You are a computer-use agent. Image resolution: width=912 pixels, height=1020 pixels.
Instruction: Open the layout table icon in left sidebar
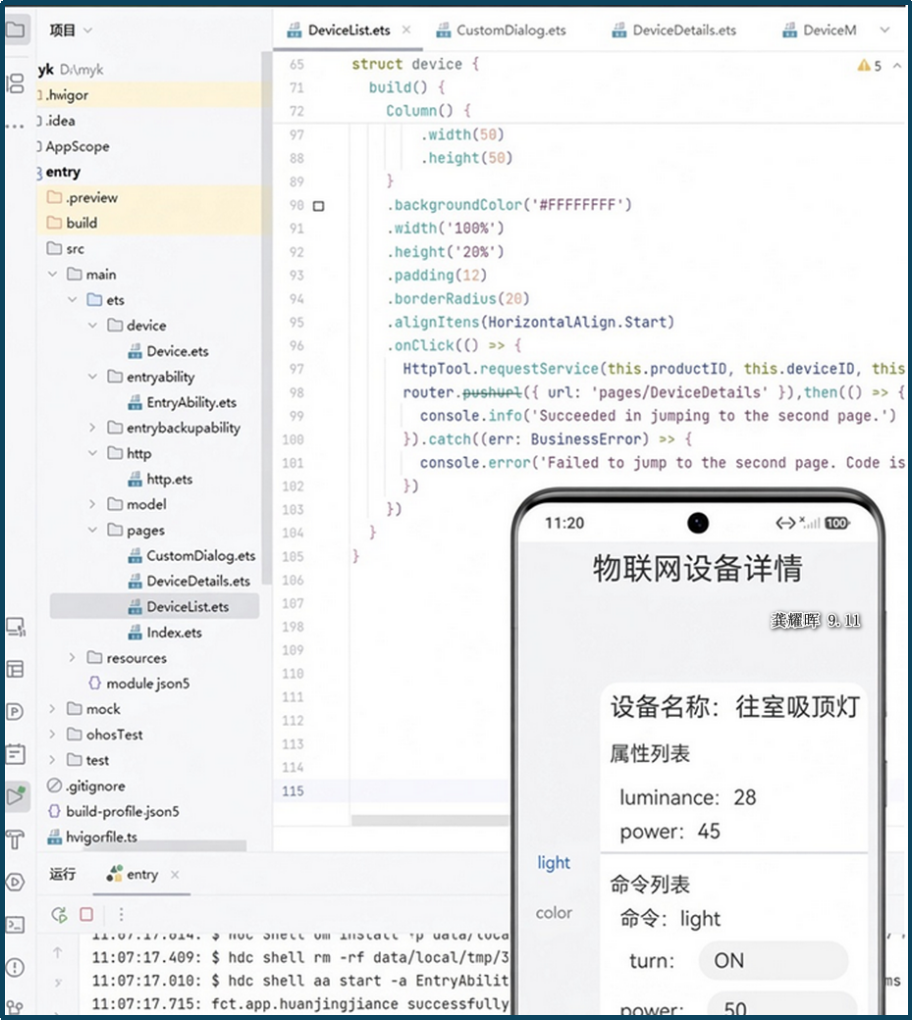point(16,669)
